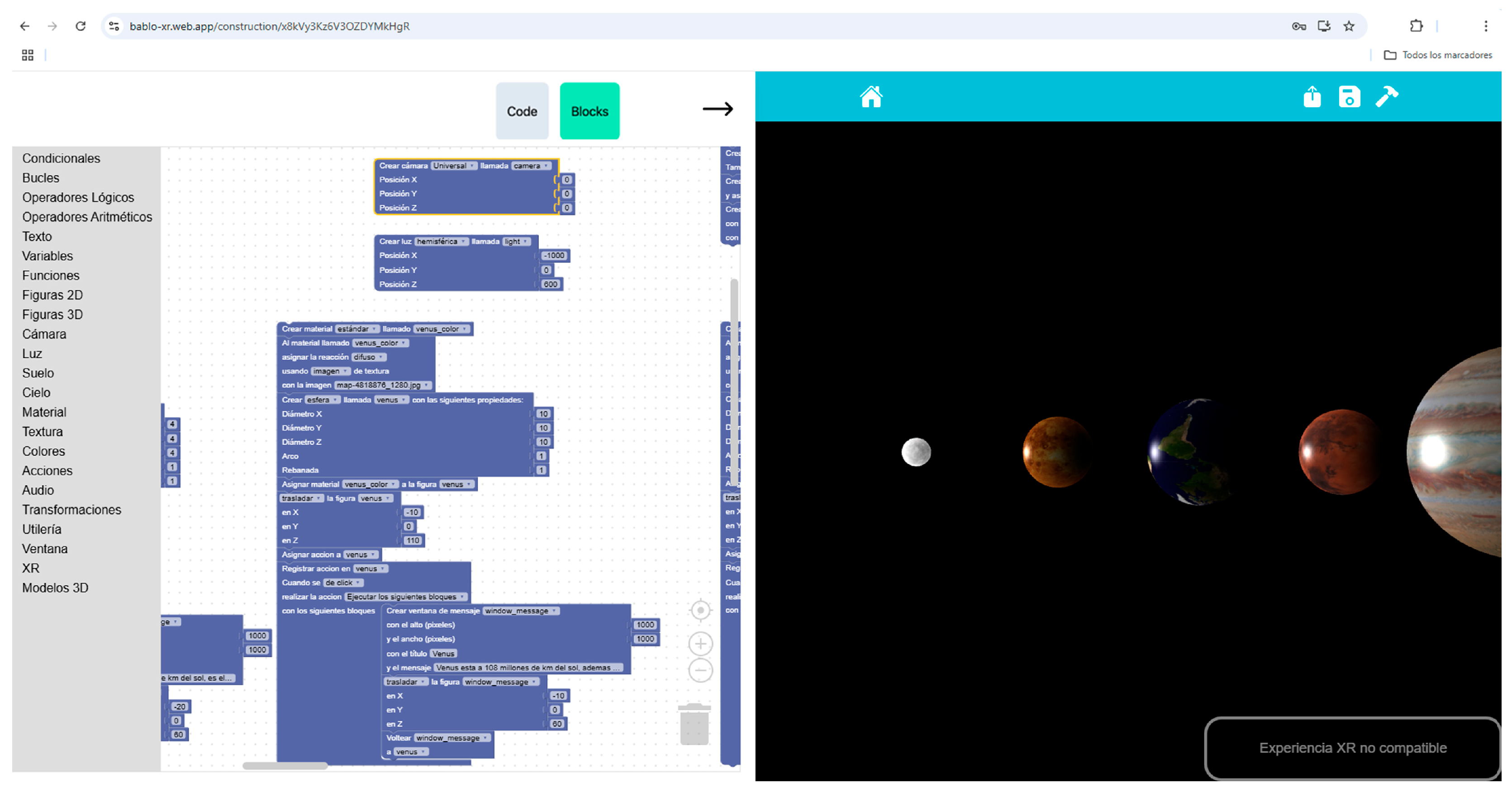
Task: Open Ejecutar los siguientes bloques dropdown
Action: pos(405,597)
